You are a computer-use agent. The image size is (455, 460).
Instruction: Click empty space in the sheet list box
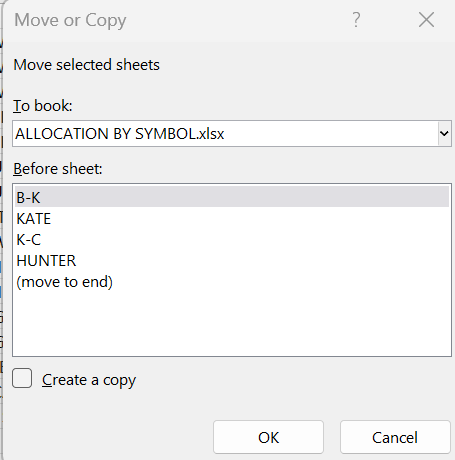point(232,323)
